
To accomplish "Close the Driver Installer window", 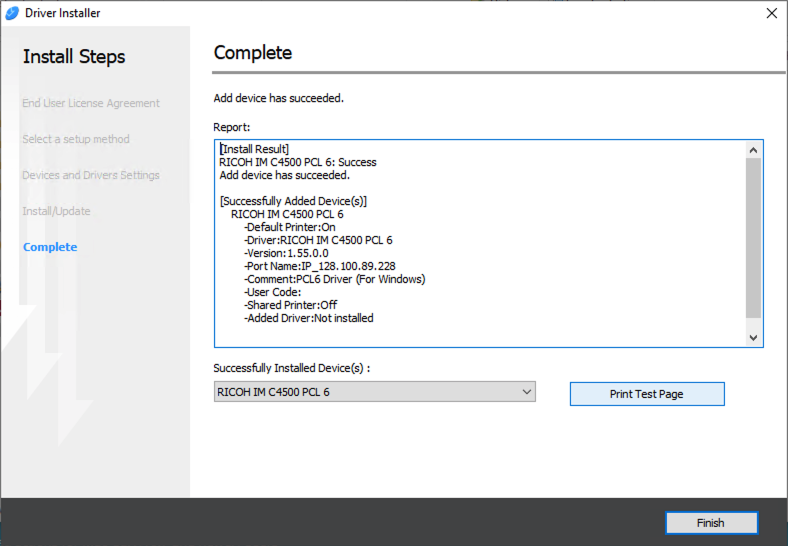I will (771, 13).
